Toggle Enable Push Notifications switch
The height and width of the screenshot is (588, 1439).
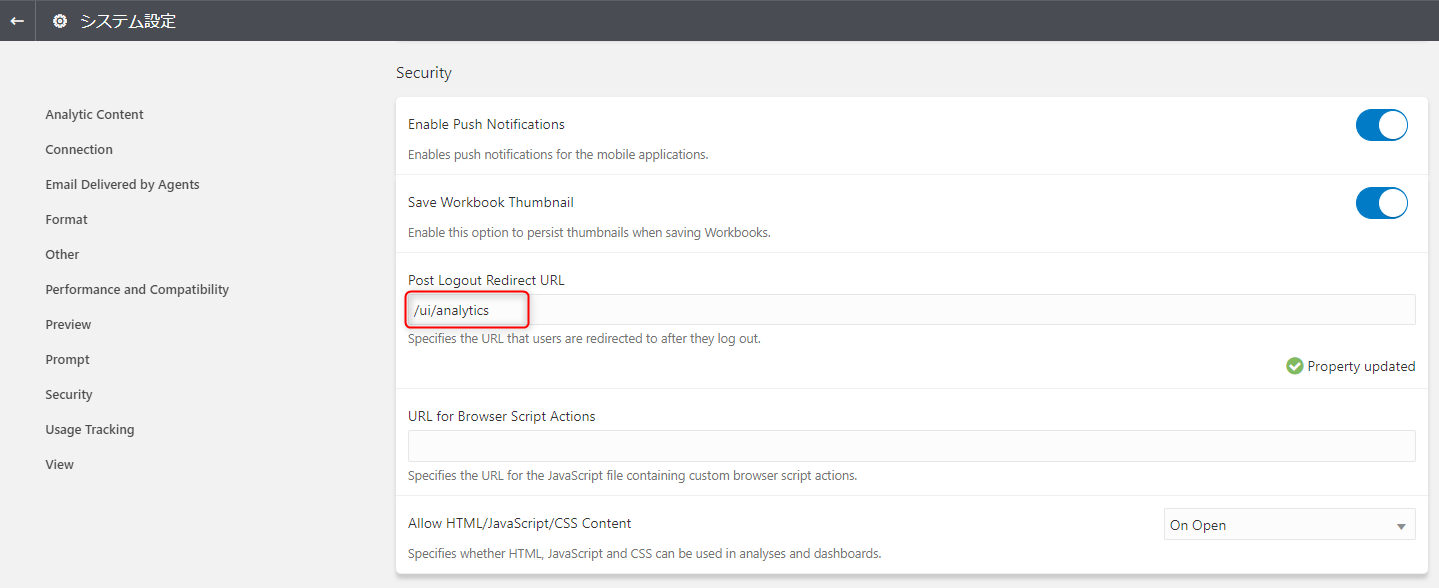(x=1382, y=125)
